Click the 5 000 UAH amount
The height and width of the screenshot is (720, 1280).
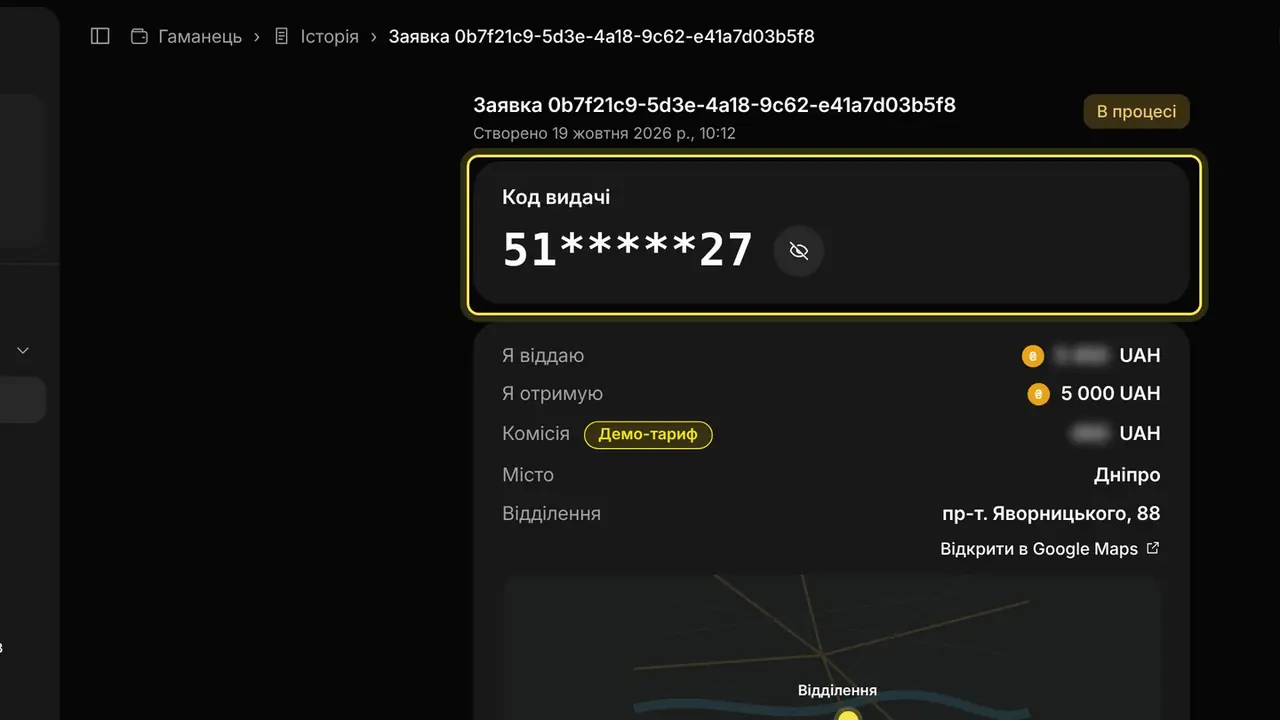tap(1110, 394)
